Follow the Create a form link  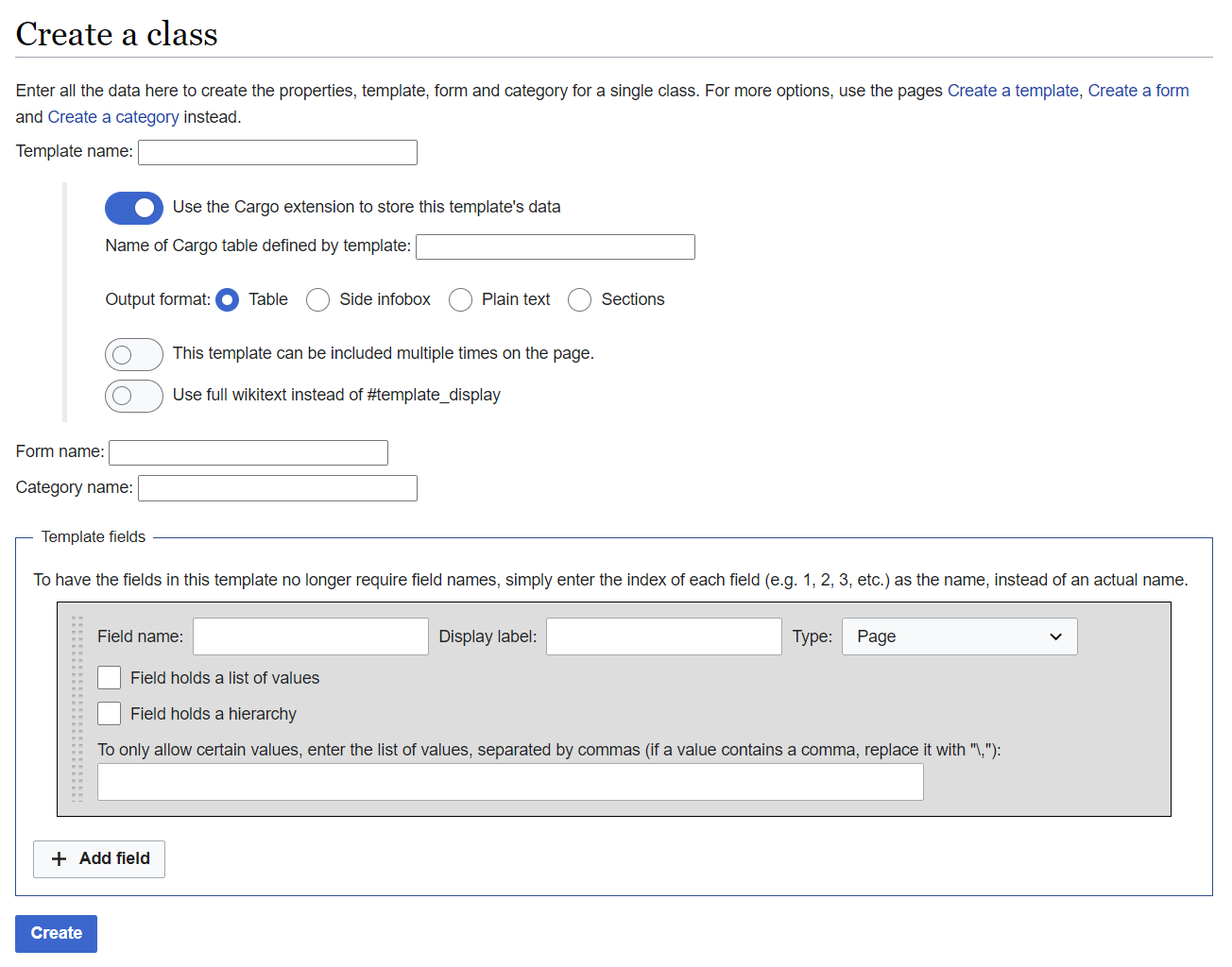[x=1138, y=91]
